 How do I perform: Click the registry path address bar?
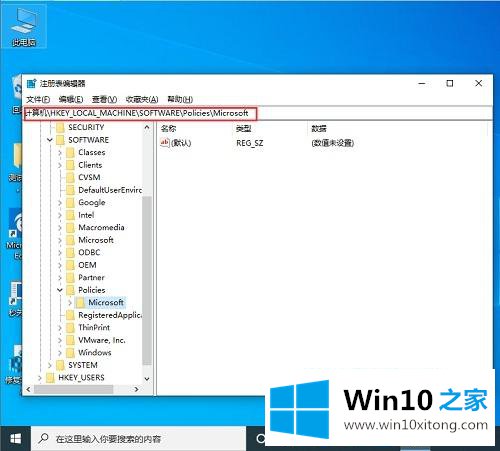[258, 113]
